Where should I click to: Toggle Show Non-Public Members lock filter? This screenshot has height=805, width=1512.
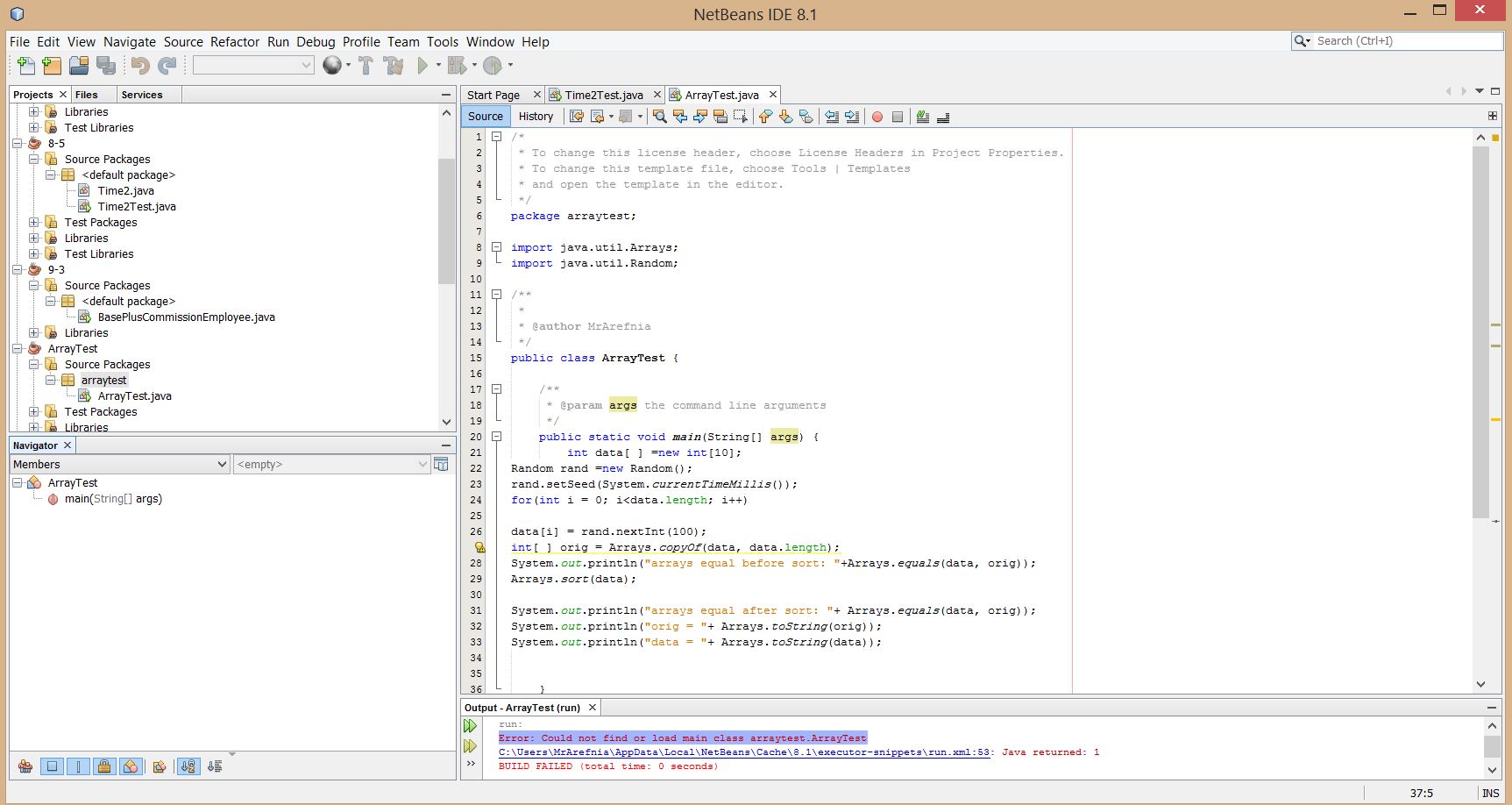(x=104, y=766)
